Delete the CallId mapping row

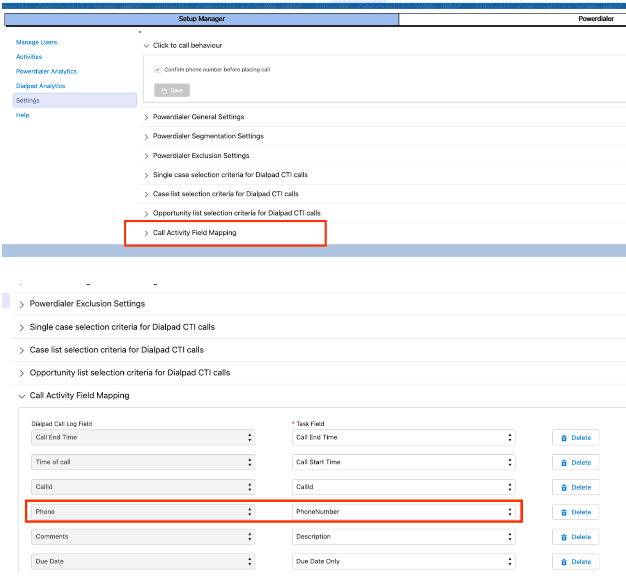coord(576,488)
